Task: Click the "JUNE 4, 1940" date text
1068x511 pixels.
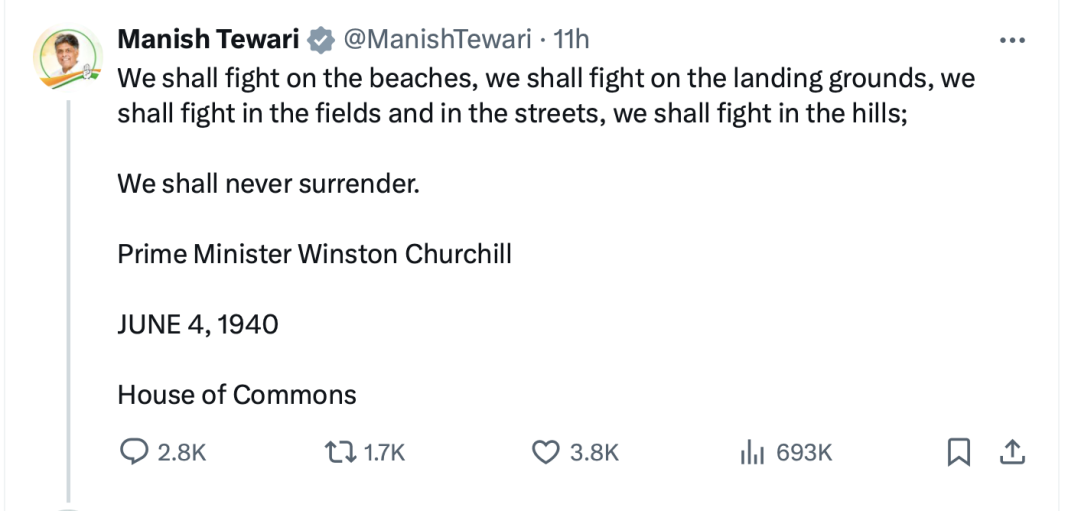Action: pyautogui.click(x=197, y=324)
